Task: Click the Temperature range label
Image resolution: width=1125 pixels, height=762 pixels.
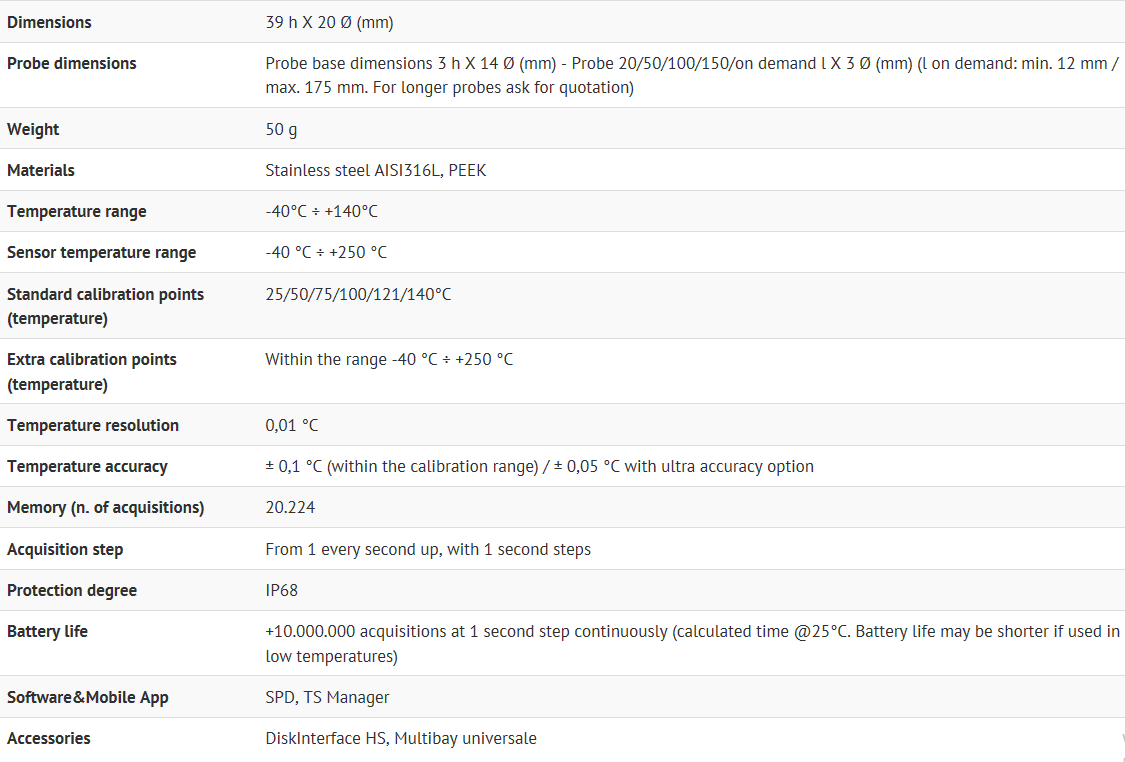Action: [77, 211]
